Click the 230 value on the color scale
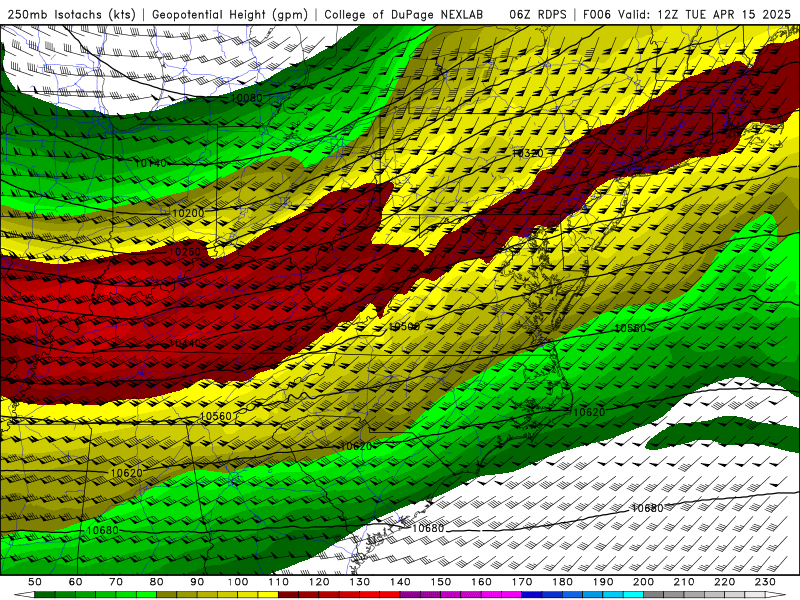Screen dimensions: 800x600 point(765,582)
